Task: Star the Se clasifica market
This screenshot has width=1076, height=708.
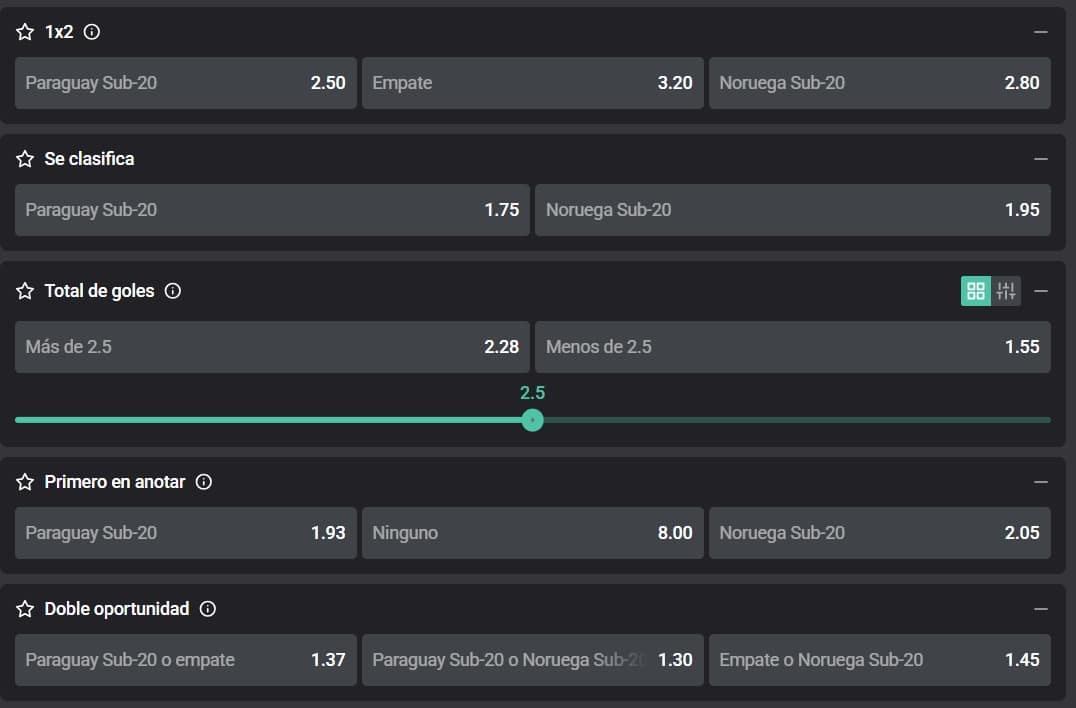Action: click(x=25, y=159)
